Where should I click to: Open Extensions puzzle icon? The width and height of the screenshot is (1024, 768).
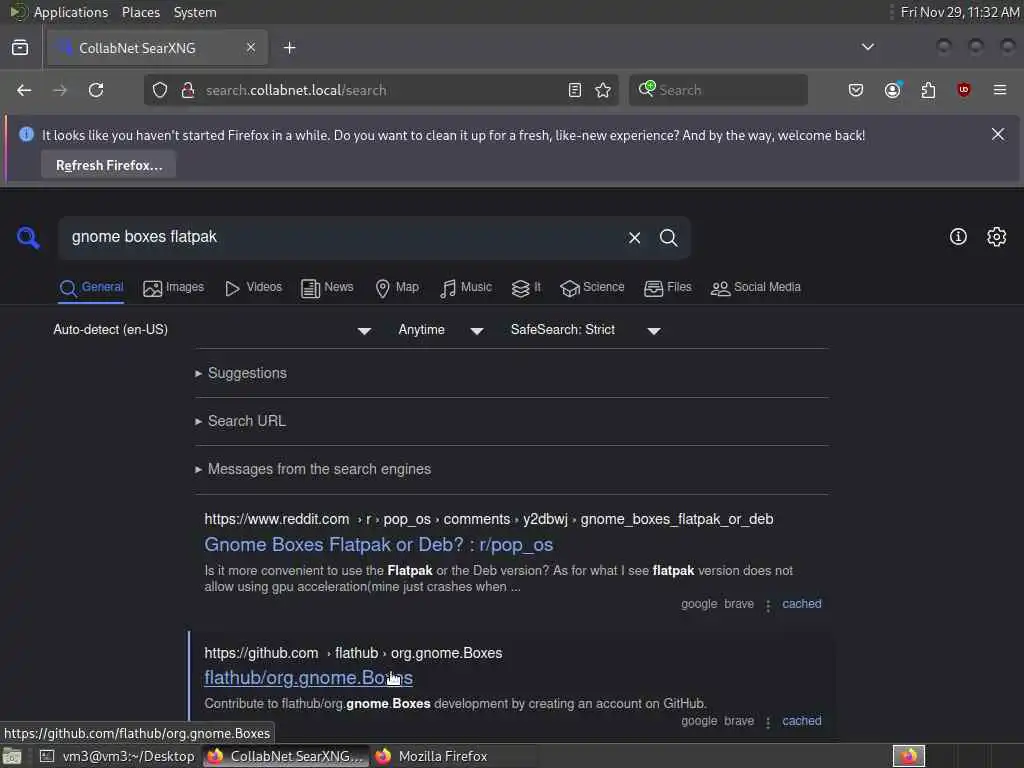[928, 90]
